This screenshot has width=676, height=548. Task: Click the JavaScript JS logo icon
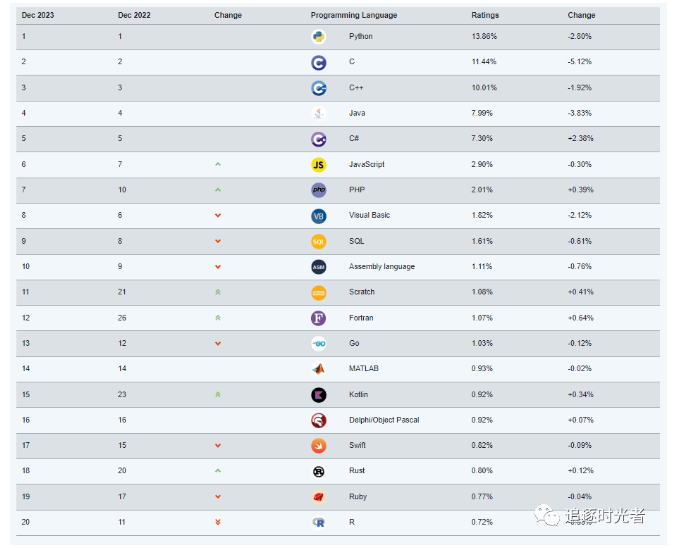[318, 164]
